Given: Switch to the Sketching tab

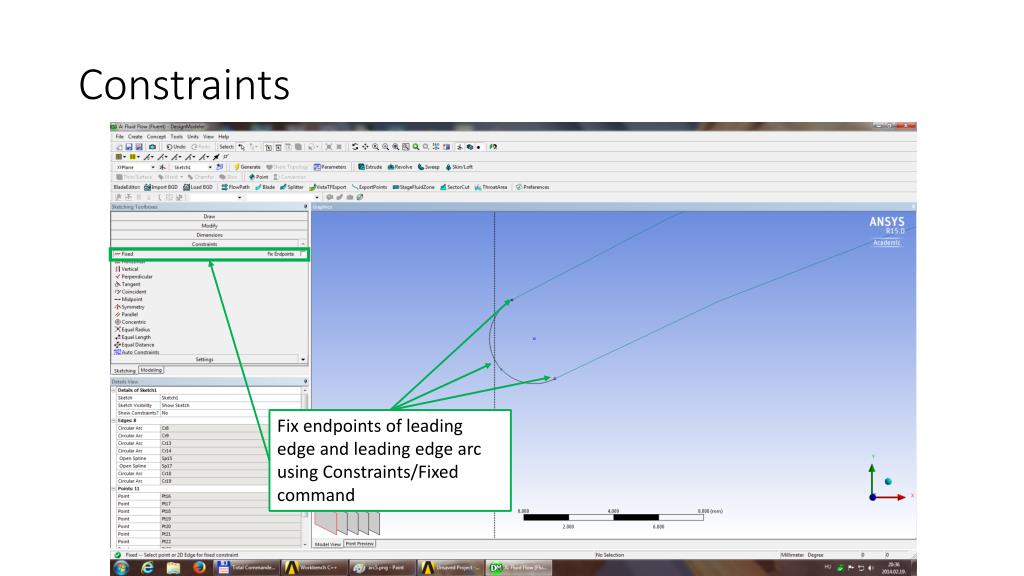Looking at the screenshot, I should [125, 370].
